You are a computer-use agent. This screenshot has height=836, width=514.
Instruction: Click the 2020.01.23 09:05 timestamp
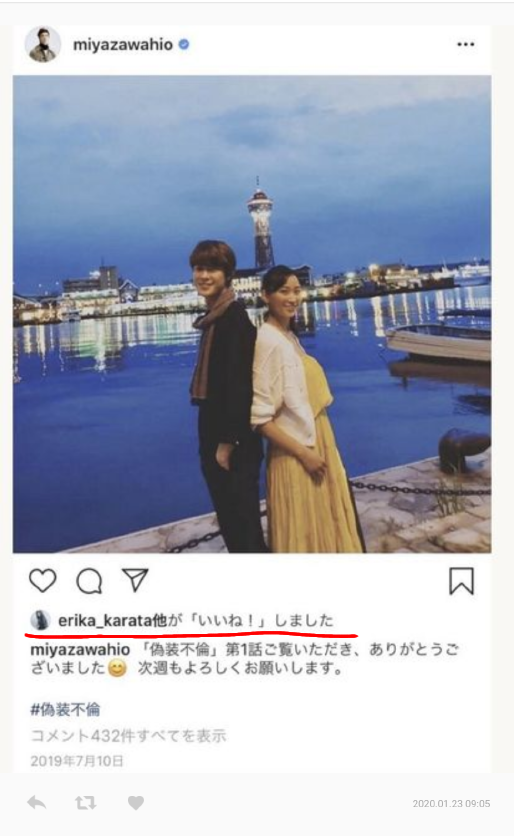pyautogui.click(x=451, y=803)
